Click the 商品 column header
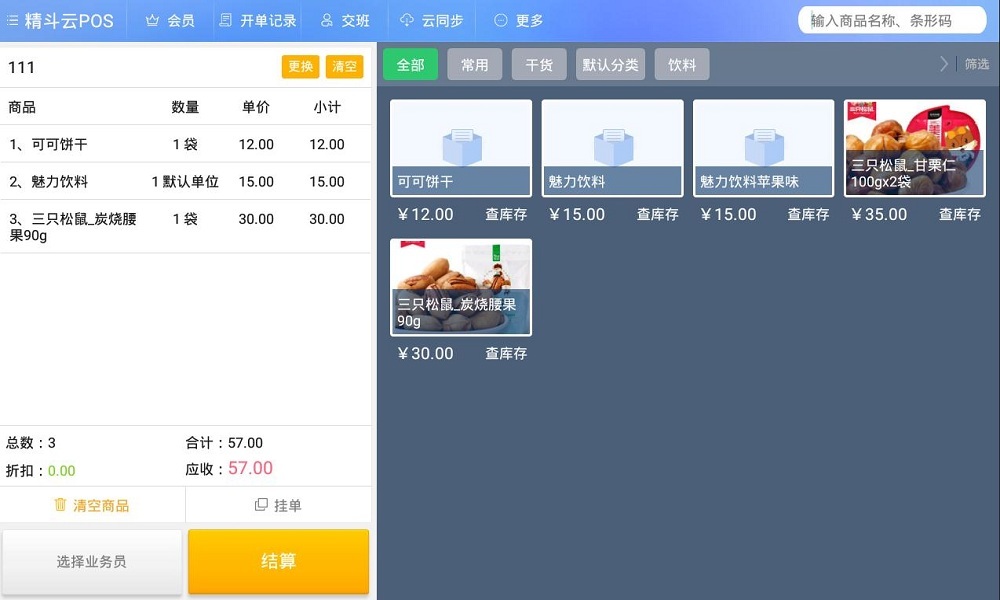The height and width of the screenshot is (600, 1000). pos(22,107)
